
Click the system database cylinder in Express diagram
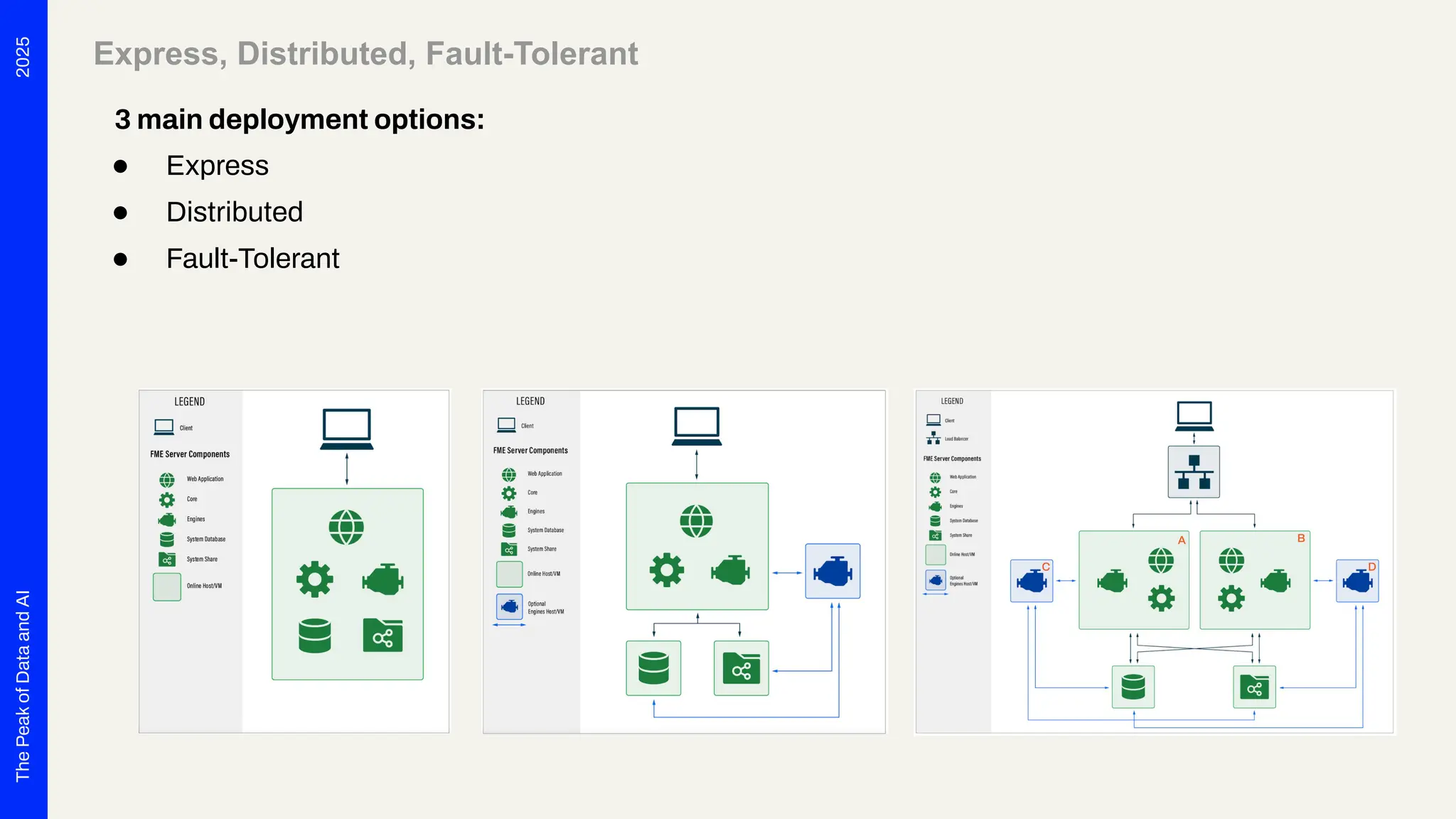314,636
